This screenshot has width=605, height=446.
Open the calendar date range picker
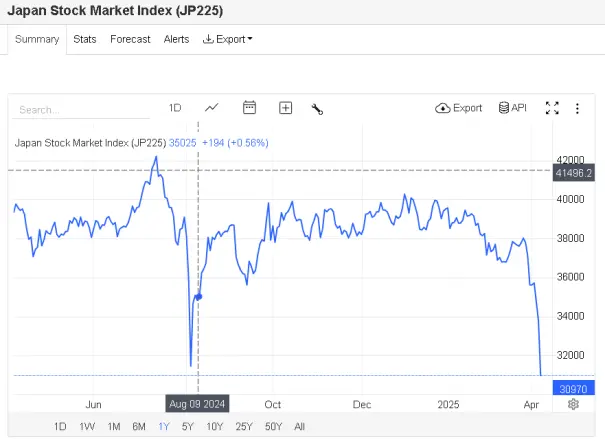click(x=249, y=108)
